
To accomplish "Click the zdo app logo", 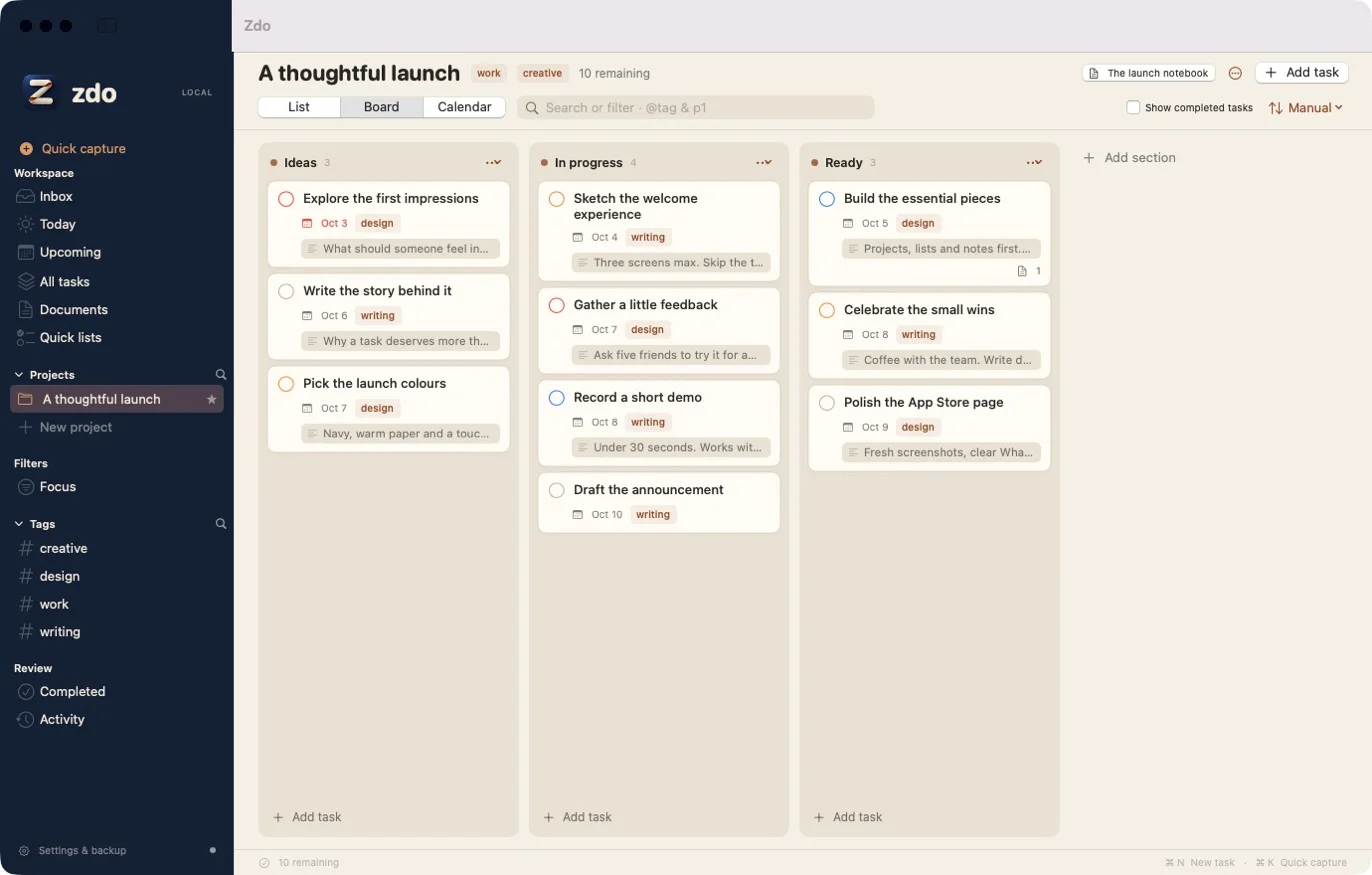I will (x=39, y=93).
